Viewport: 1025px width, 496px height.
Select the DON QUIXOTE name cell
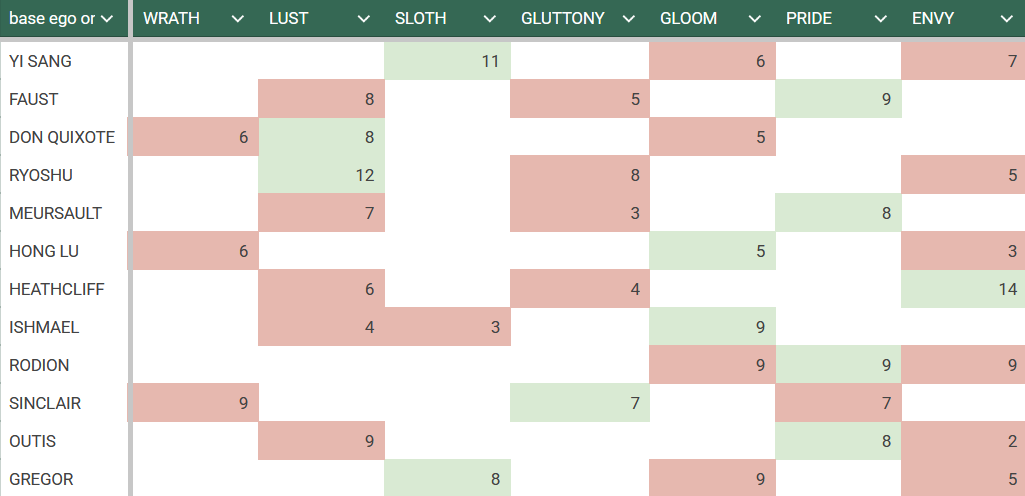tap(64, 137)
